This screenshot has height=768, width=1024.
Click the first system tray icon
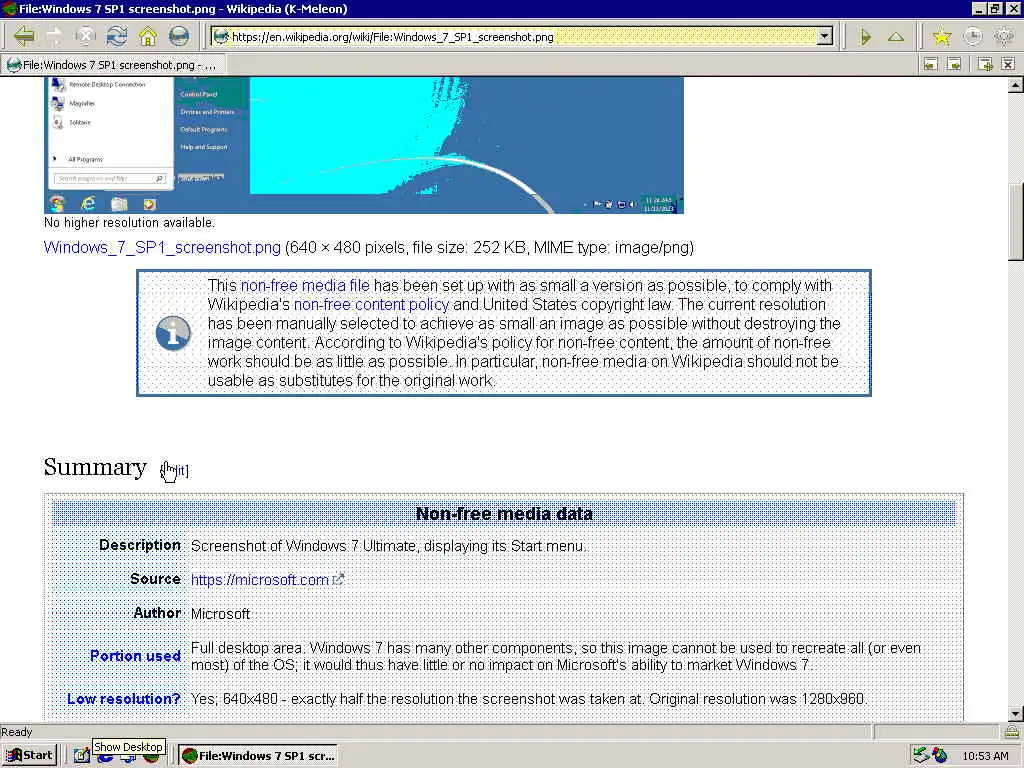(920, 755)
